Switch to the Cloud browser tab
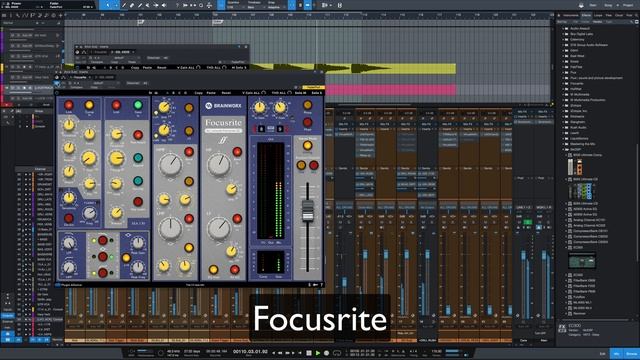Image resolution: width=640 pixels, height=360 pixels. 619,16
